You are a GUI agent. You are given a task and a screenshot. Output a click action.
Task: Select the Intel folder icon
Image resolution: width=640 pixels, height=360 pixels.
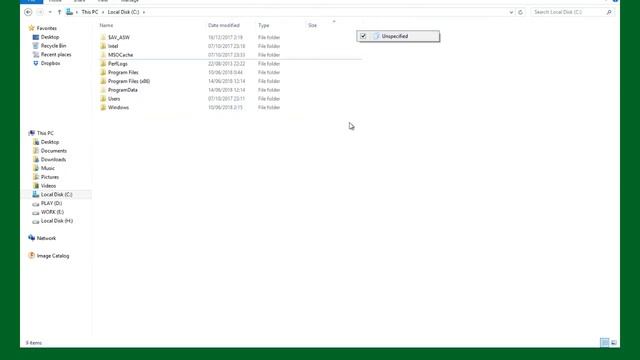[103, 46]
